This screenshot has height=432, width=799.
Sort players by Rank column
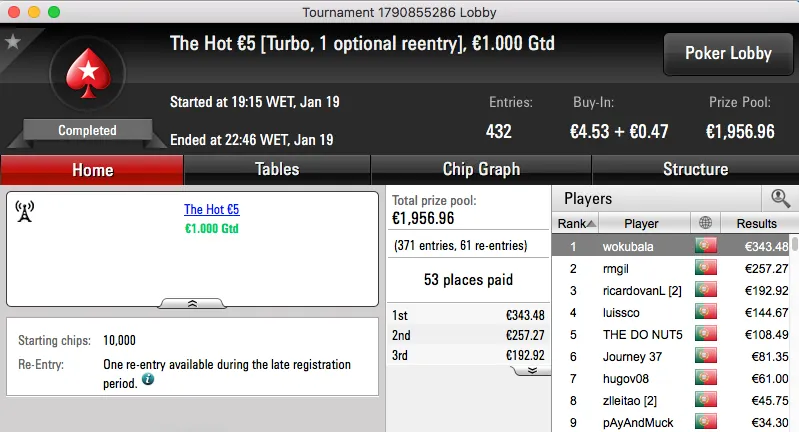(x=577, y=224)
